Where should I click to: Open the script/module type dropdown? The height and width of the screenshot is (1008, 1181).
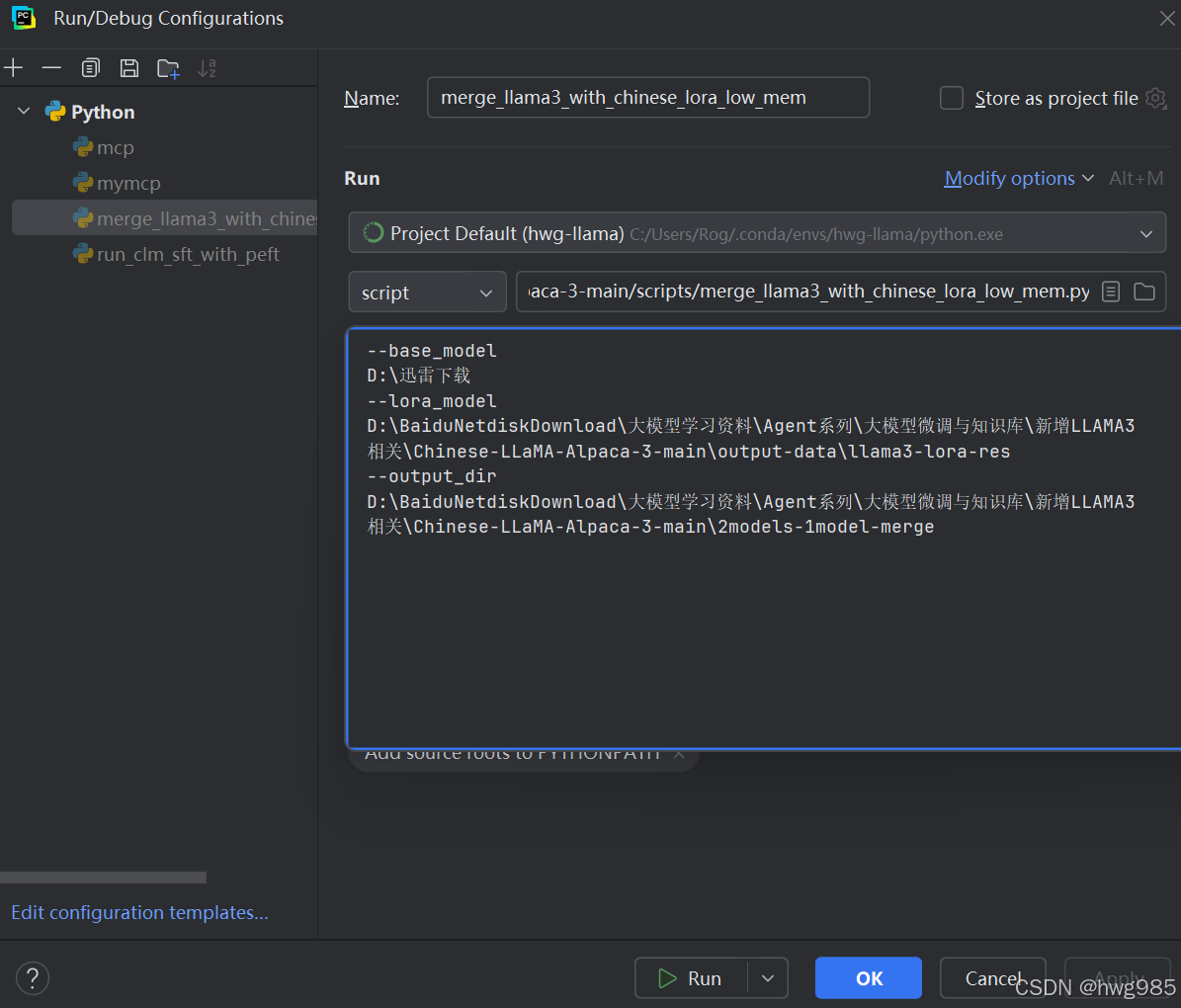point(427,292)
